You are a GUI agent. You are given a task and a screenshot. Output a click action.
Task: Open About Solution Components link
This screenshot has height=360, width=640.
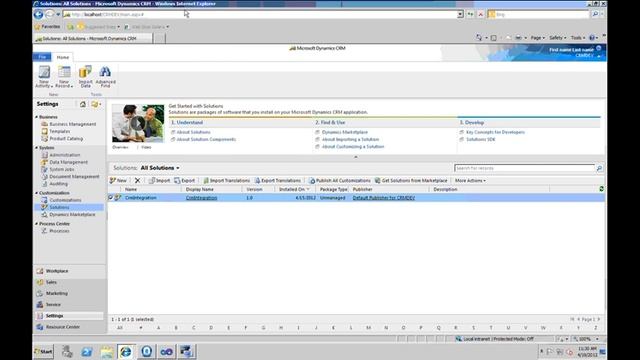tap(206, 140)
